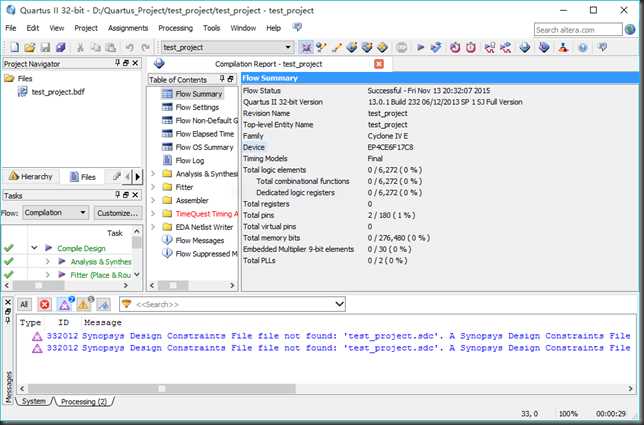Click the Flow Messages info icon
Screen dimensions: 644x425
(167, 240)
